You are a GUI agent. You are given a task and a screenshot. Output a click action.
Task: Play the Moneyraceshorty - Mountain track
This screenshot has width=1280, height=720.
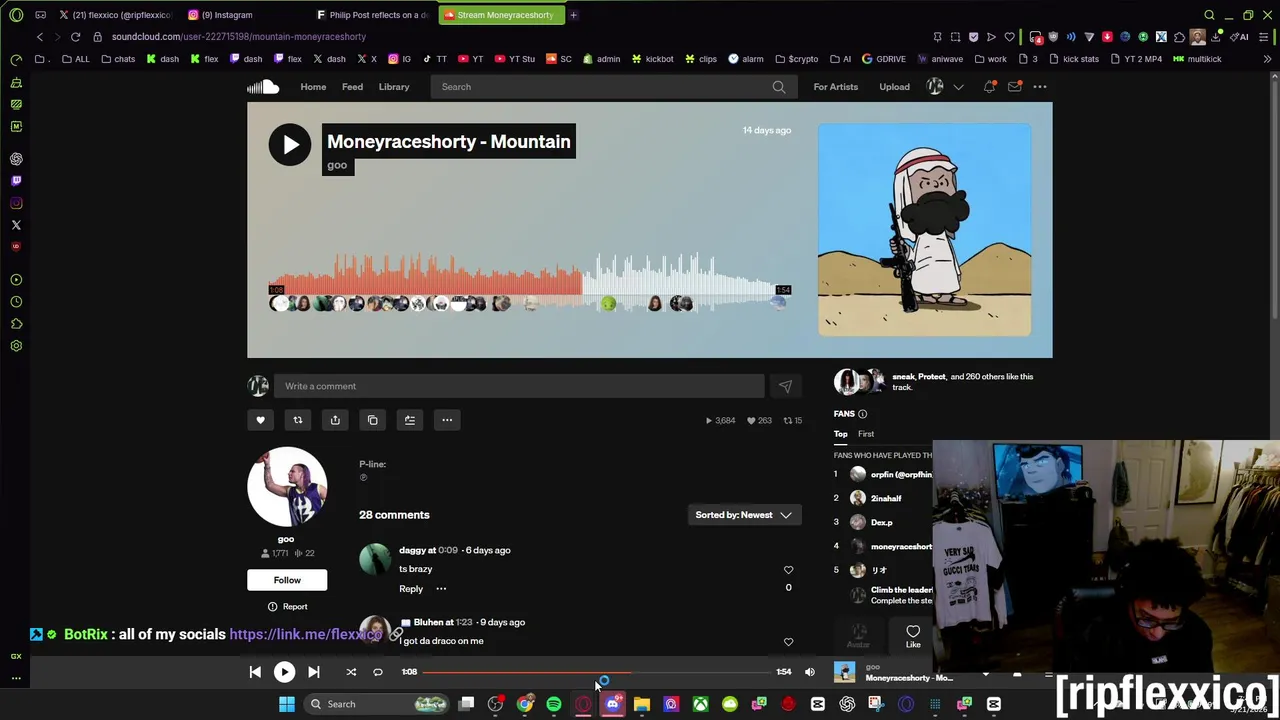tap(290, 145)
